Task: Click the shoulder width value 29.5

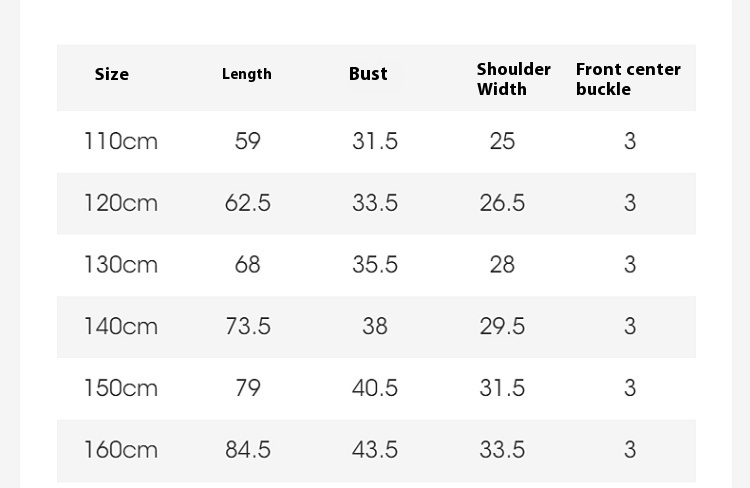Action: coord(502,326)
